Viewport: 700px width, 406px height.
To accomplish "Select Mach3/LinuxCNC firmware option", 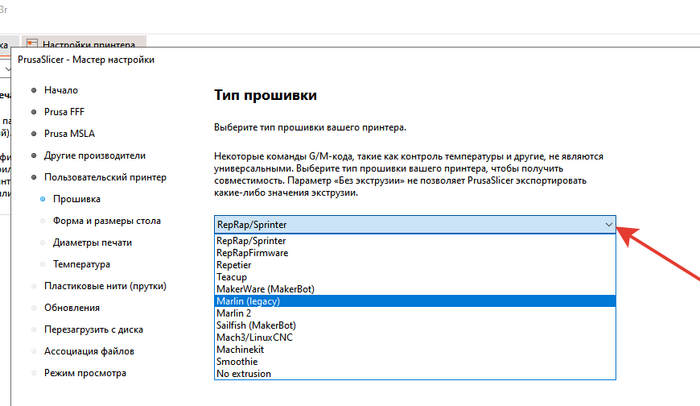I will pos(415,337).
